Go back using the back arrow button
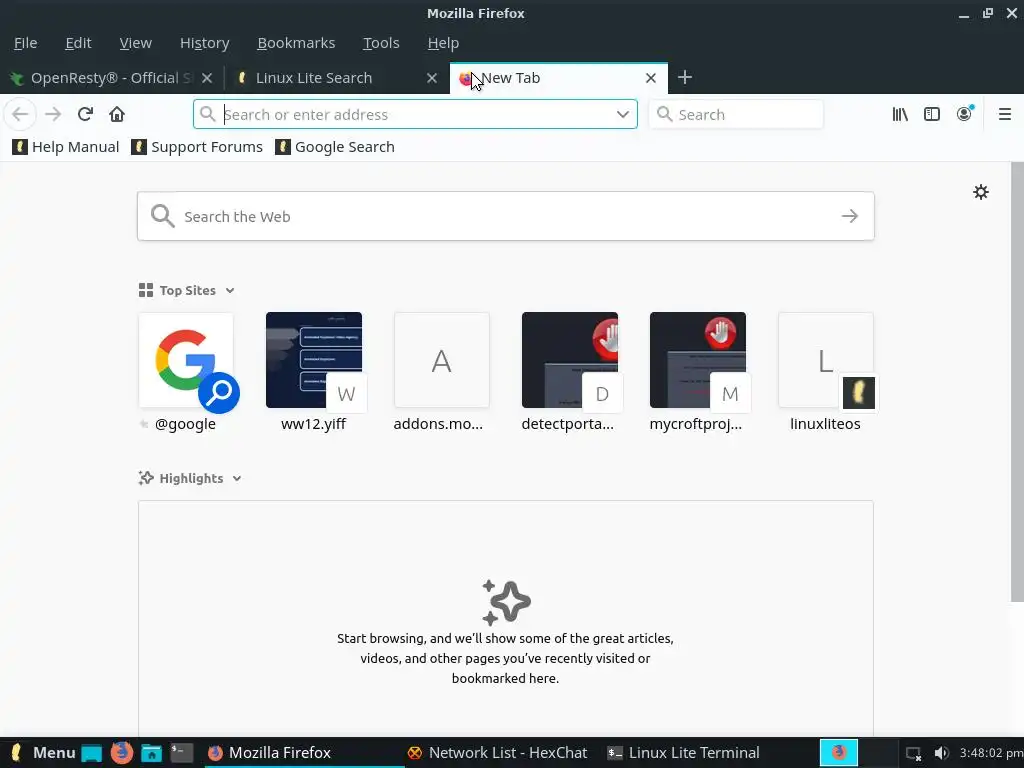 click(x=20, y=114)
